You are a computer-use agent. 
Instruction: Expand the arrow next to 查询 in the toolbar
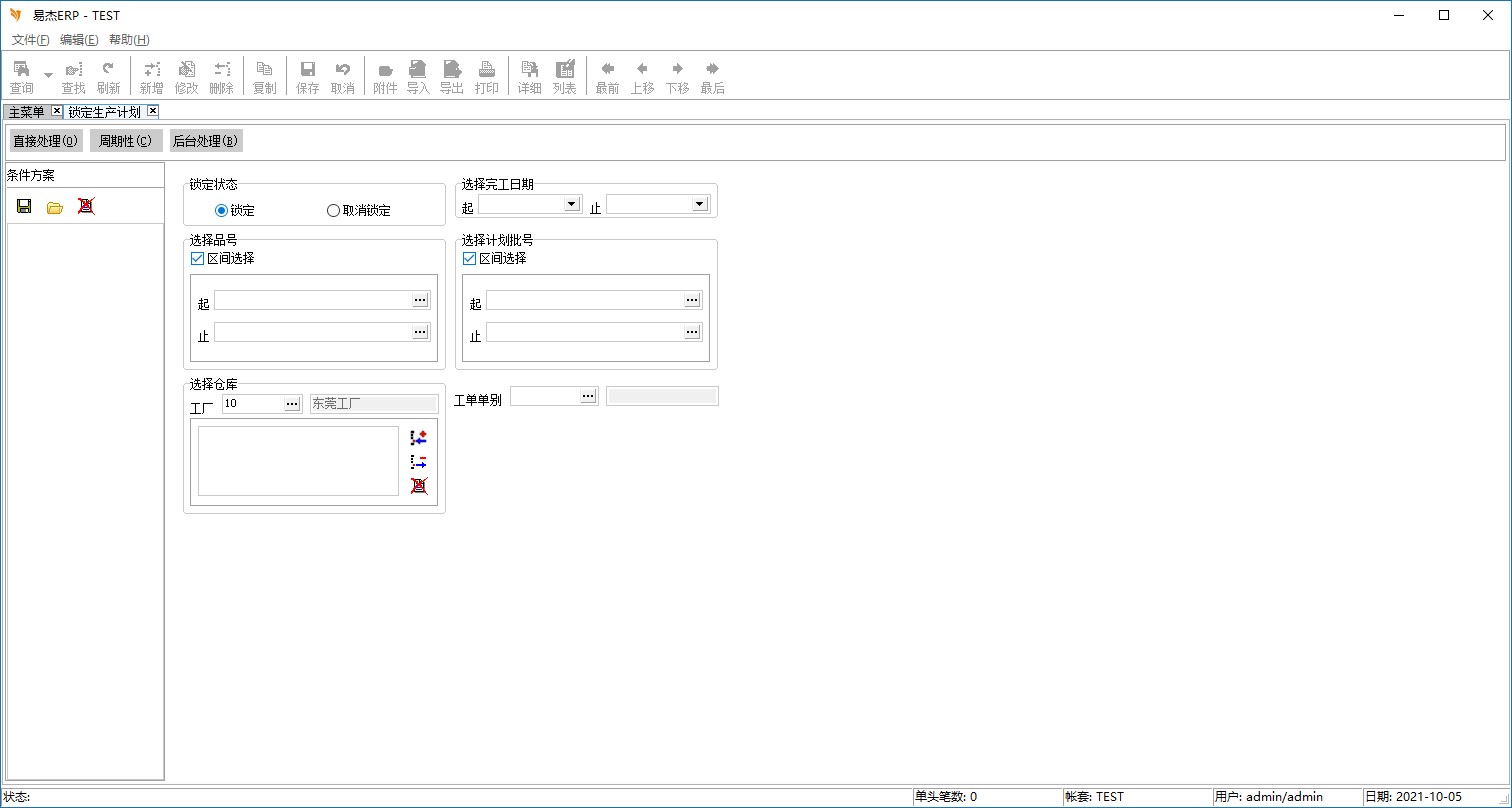48,76
